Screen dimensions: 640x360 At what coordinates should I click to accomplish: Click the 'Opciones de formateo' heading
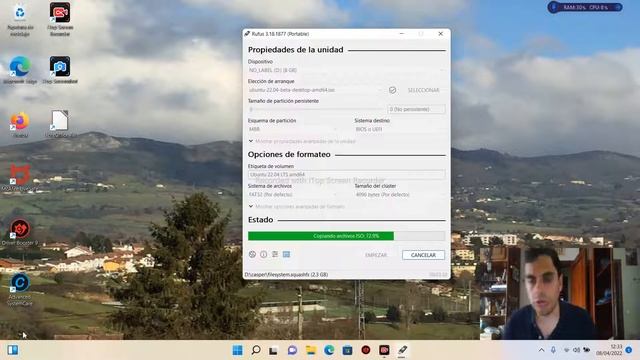tap(289, 155)
